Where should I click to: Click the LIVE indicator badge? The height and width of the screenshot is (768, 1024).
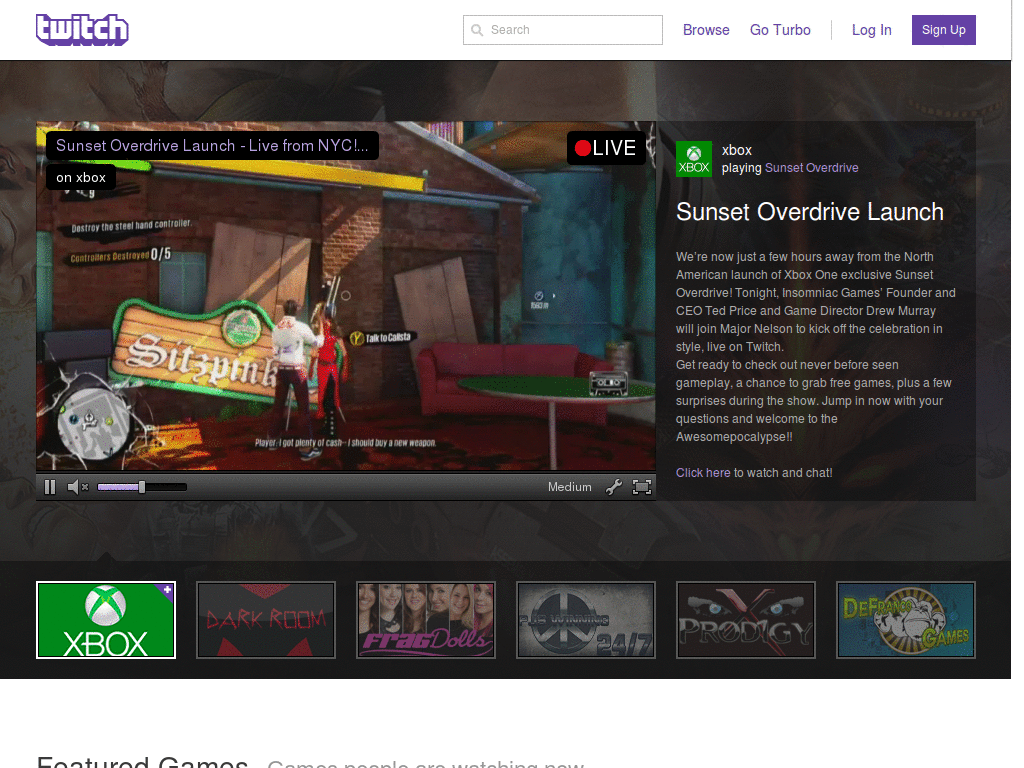click(x=606, y=148)
